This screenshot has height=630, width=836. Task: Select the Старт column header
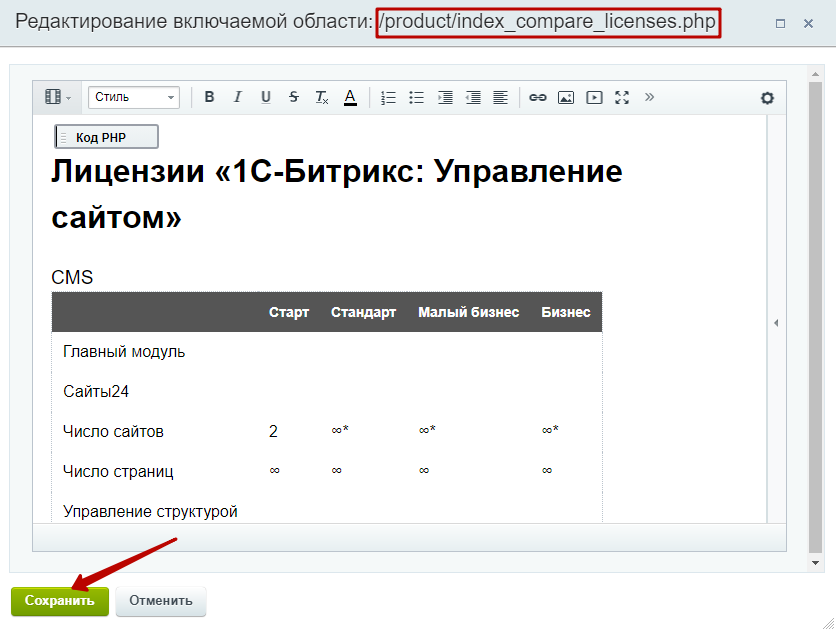point(289,312)
